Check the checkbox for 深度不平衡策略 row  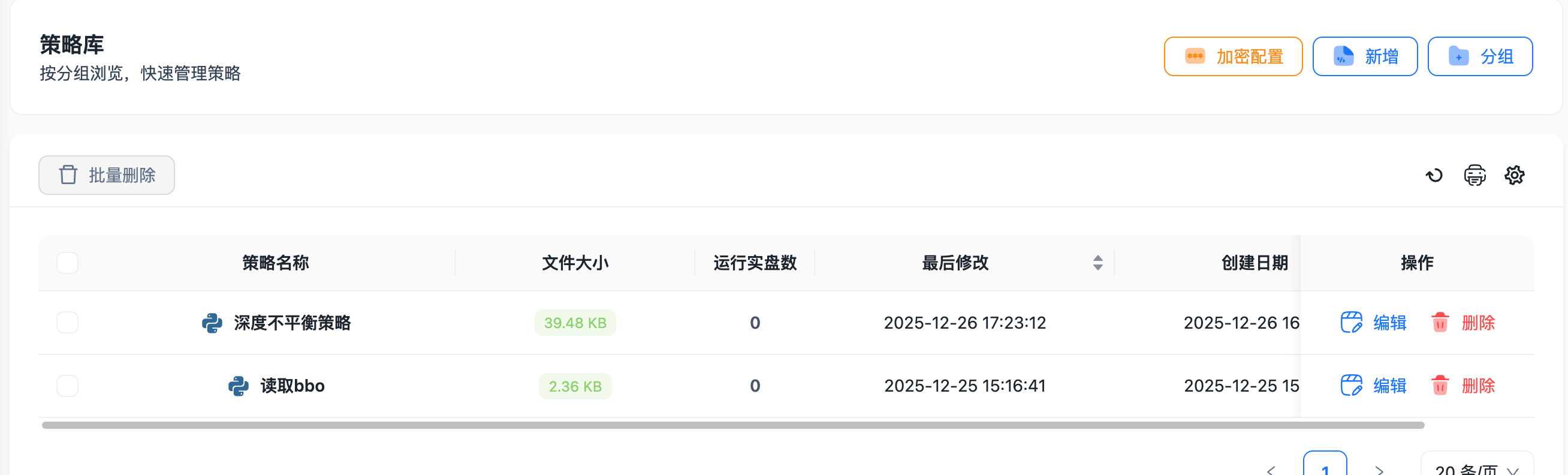pyautogui.click(x=67, y=323)
